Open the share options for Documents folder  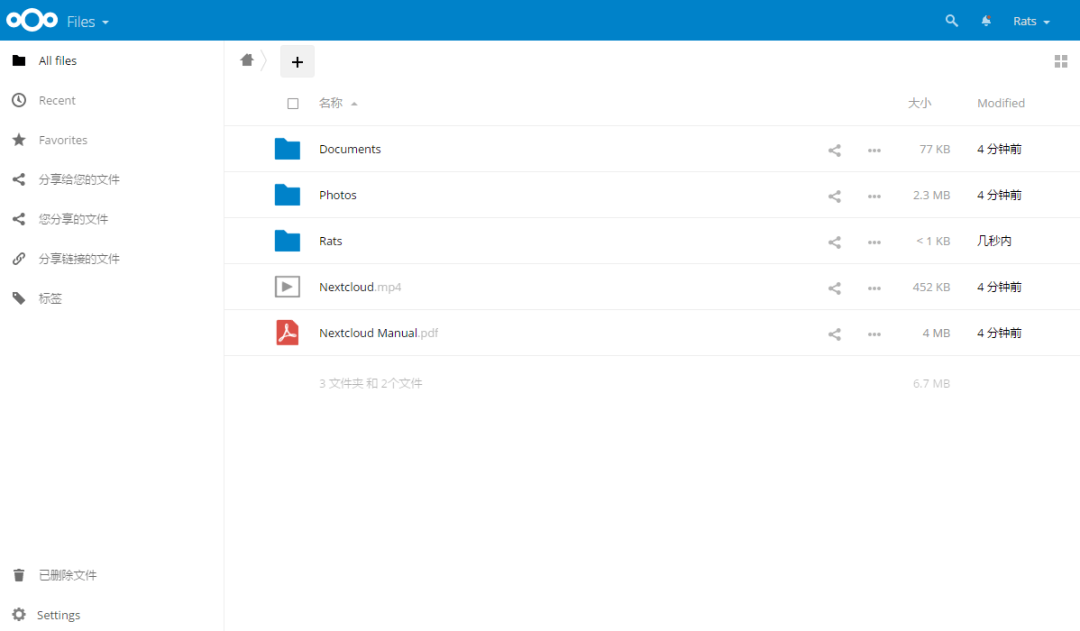click(834, 149)
